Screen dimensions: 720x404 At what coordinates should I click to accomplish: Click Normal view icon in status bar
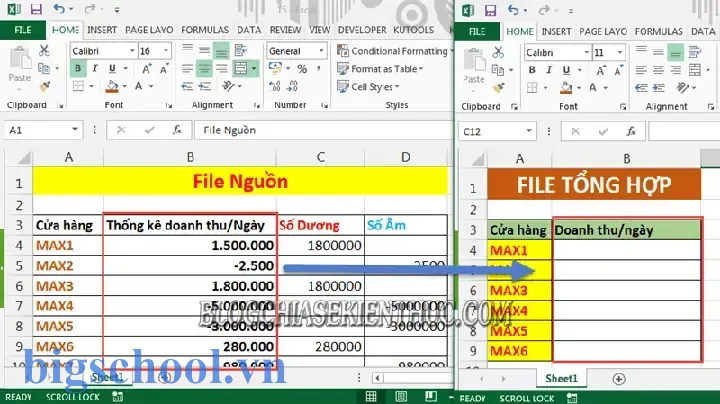(371, 396)
